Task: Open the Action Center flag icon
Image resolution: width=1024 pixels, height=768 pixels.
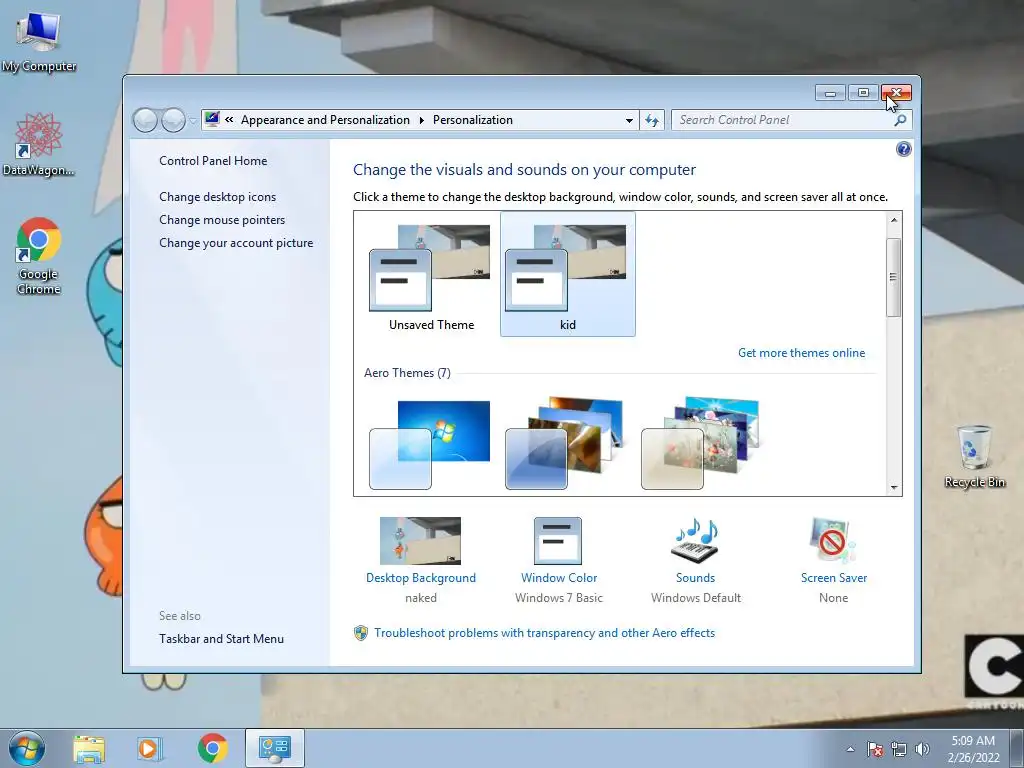Action: (875, 749)
